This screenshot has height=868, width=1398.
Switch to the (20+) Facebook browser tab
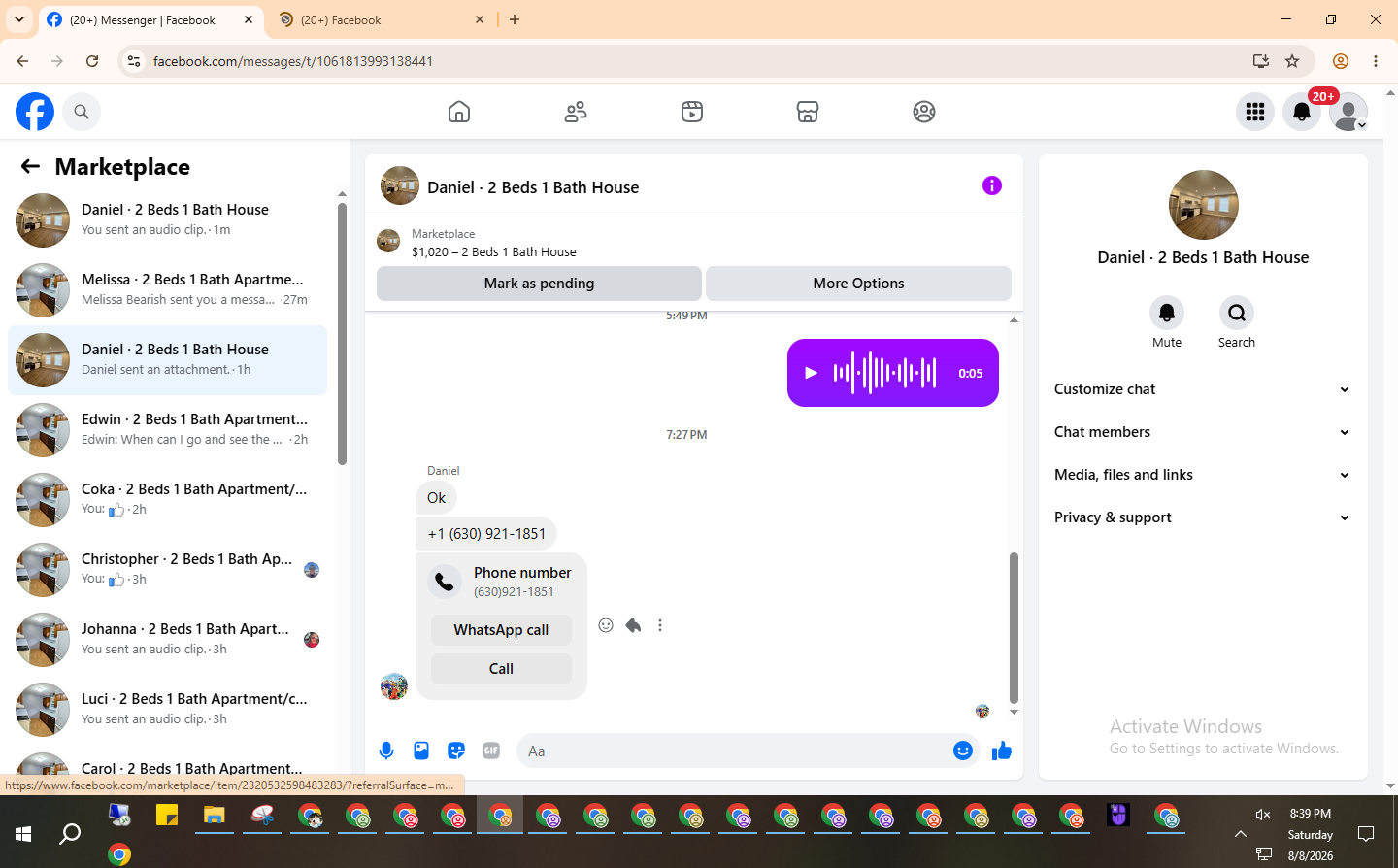(383, 19)
